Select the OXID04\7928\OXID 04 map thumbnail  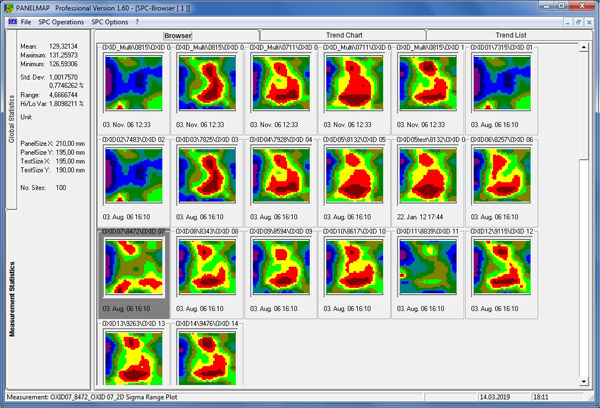tap(281, 175)
